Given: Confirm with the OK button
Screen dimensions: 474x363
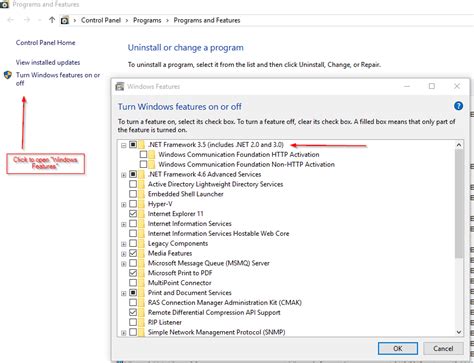Looking at the screenshot, I should 398,348.
